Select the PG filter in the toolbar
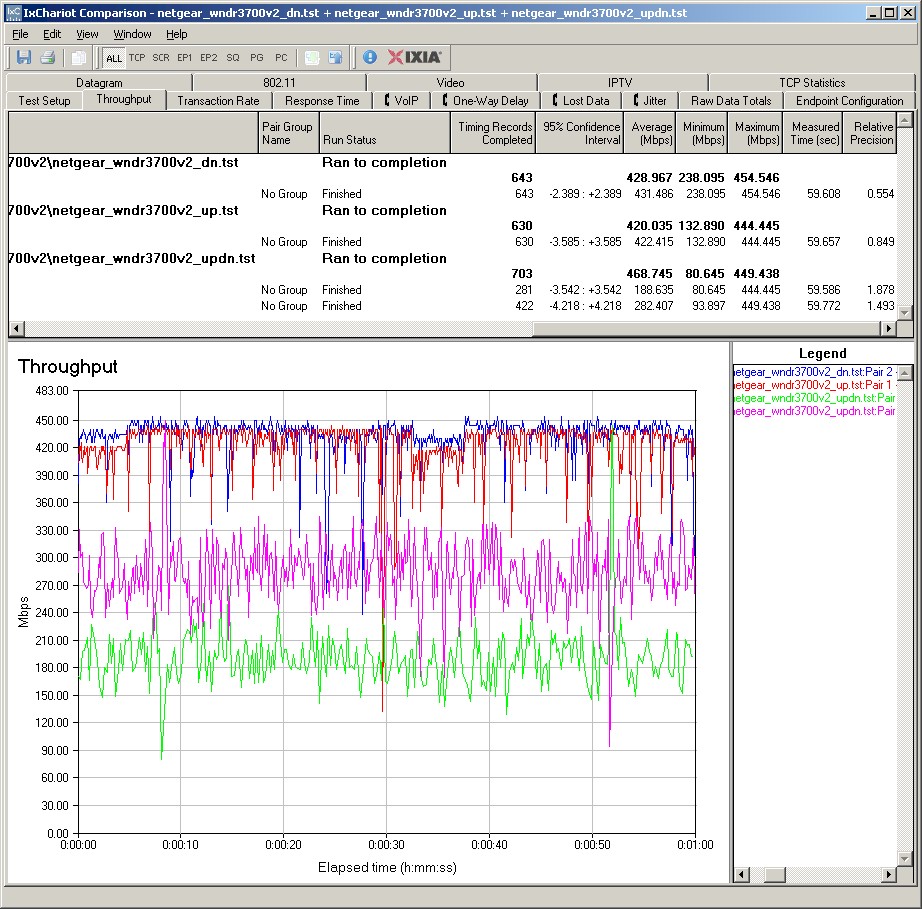This screenshot has width=922, height=909. click(x=257, y=58)
